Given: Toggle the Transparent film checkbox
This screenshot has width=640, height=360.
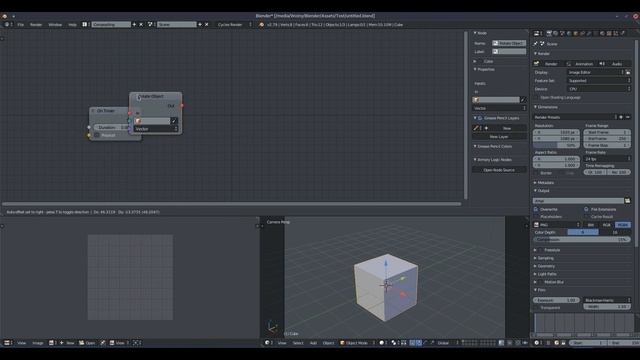Looking at the screenshot, I should (x=536, y=307).
